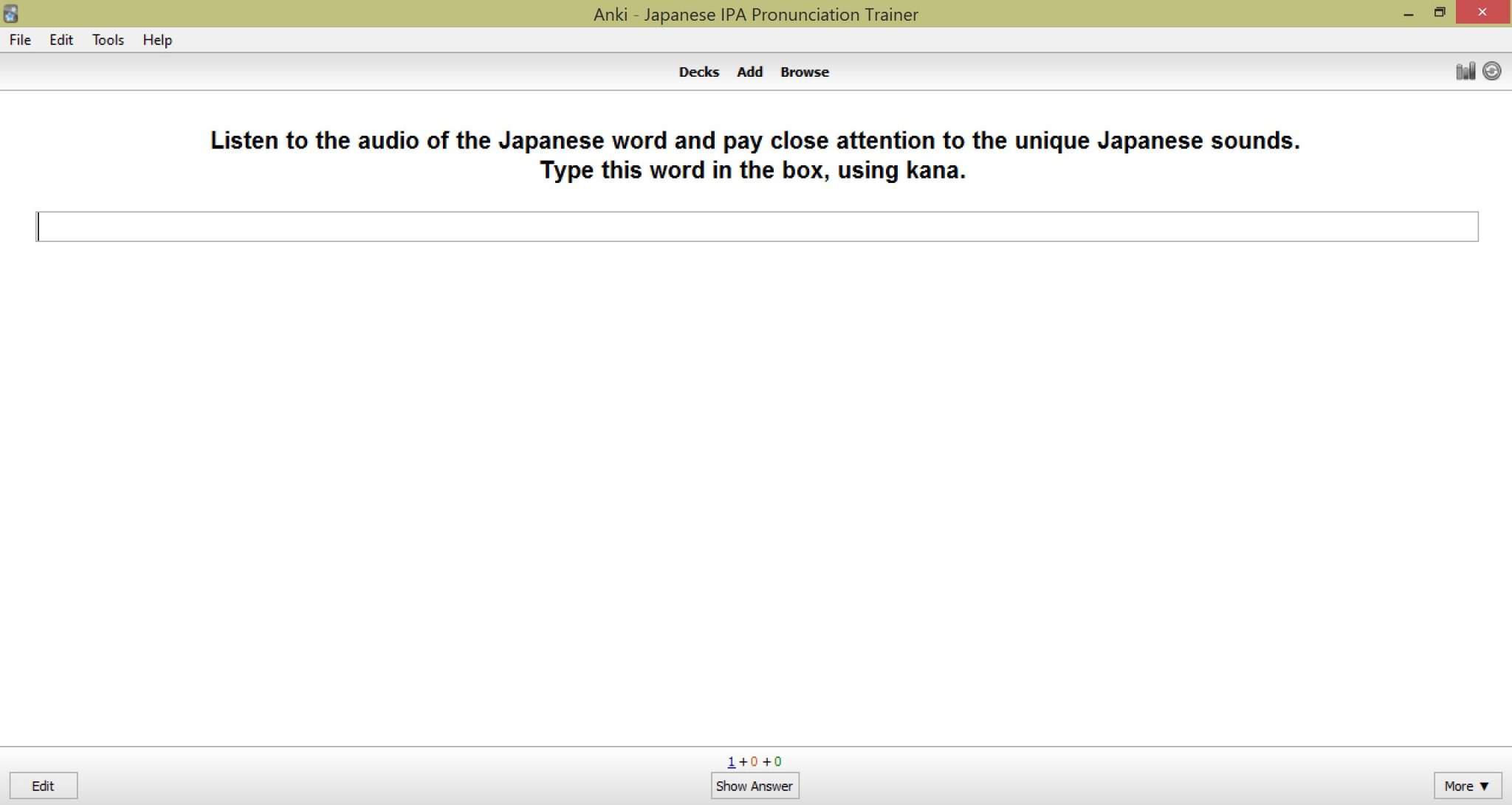Open the Decks screen
The height and width of the screenshot is (805, 1512).
click(698, 72)
